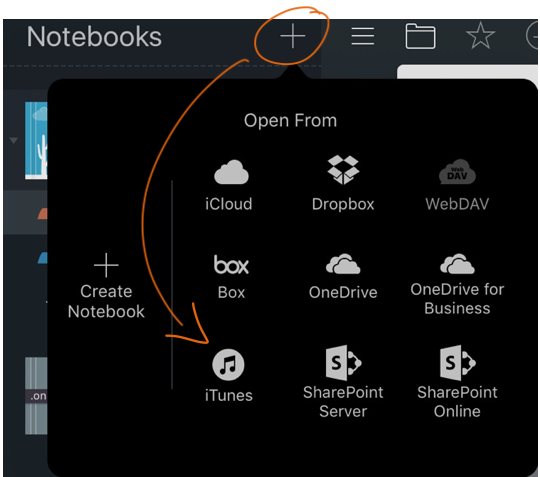
Task: Open the folder icon in top toolbar
Action: click(x=420, y=36)
